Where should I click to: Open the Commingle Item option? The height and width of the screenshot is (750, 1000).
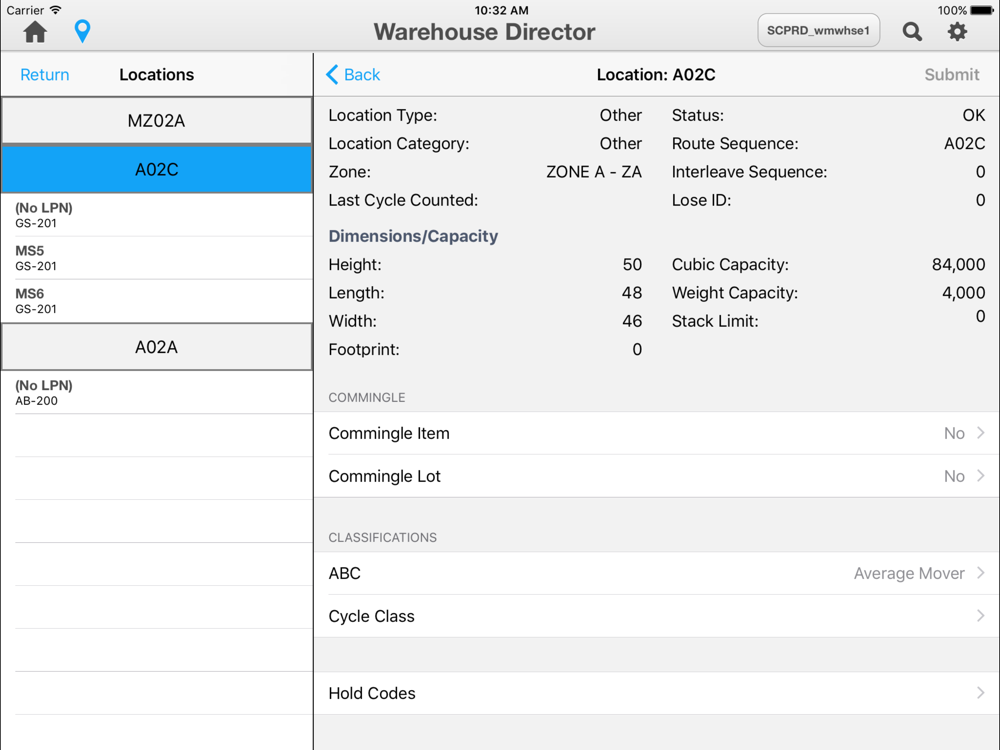click(x=657, y=434)
